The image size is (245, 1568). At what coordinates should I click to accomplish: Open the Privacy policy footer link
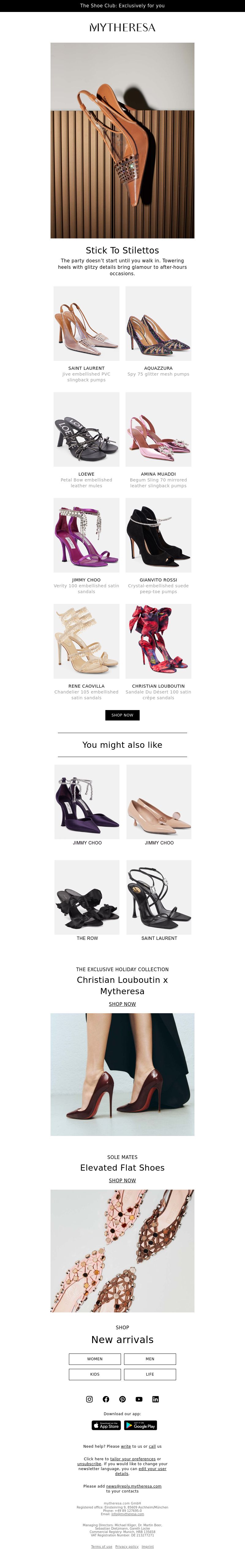point(127,1547)
